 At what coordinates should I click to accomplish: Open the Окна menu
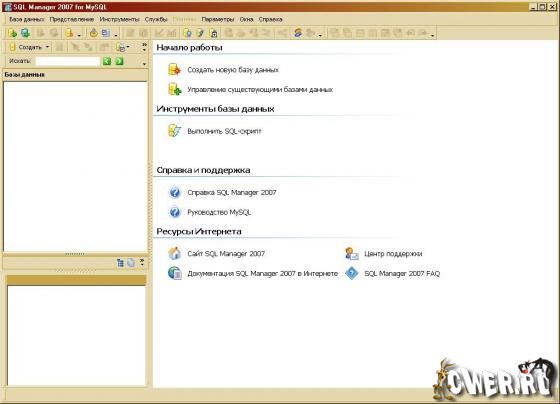[246, 19]
